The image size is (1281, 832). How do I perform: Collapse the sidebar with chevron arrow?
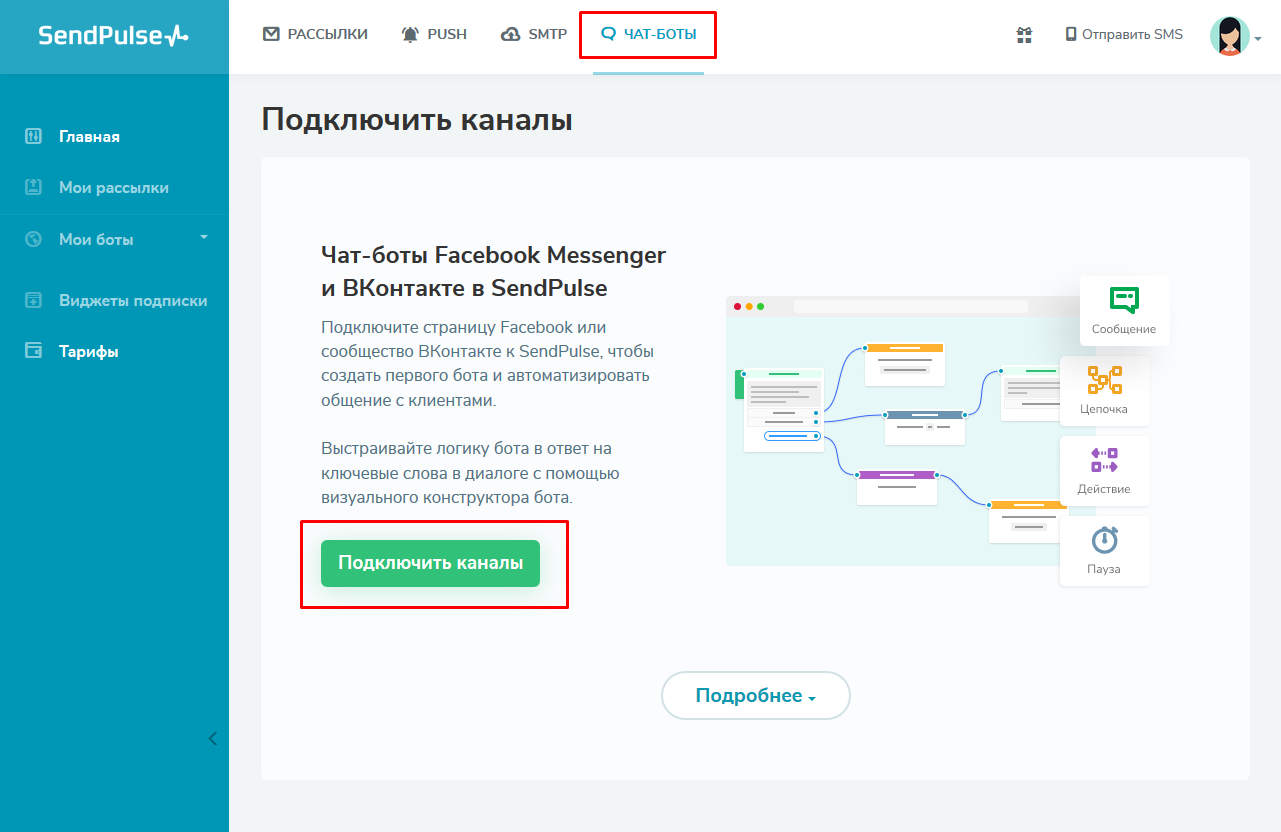click(x=212, y=739)
